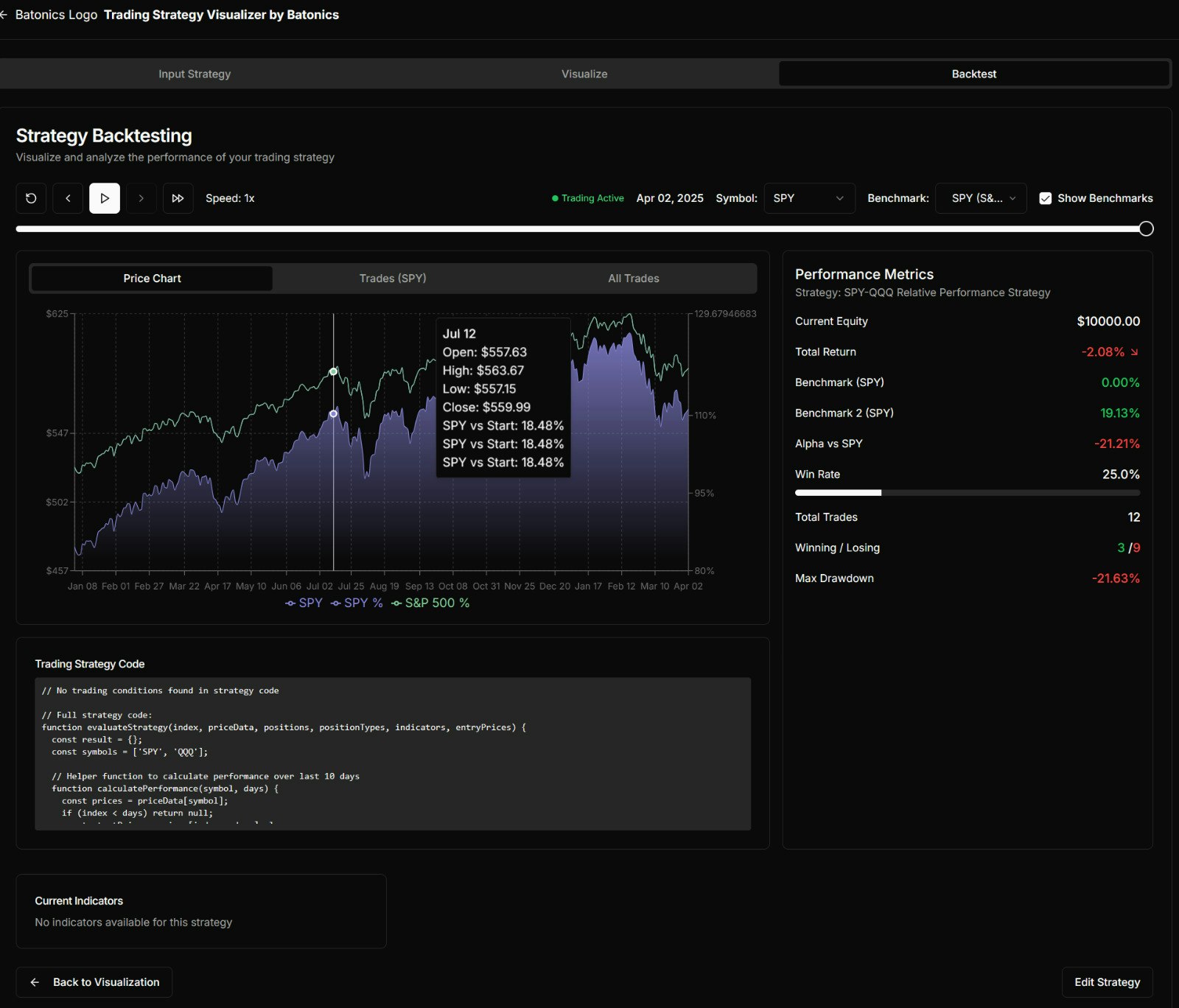Click the Edit Strategy button
Image resolution: width=1179 pixels, height=1008 pixels.
point(1107,982)
